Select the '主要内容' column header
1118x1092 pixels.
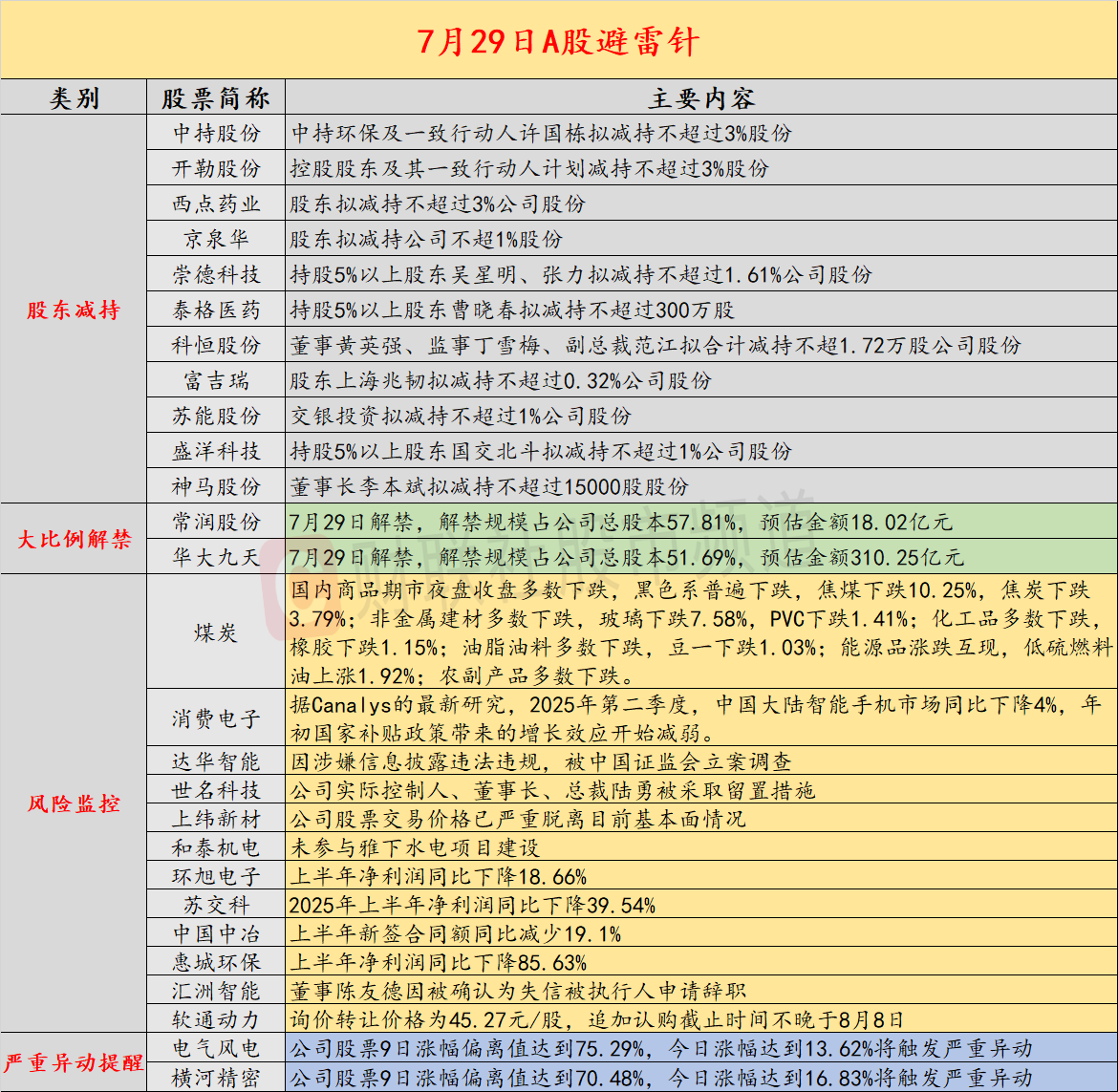point(700,97)
